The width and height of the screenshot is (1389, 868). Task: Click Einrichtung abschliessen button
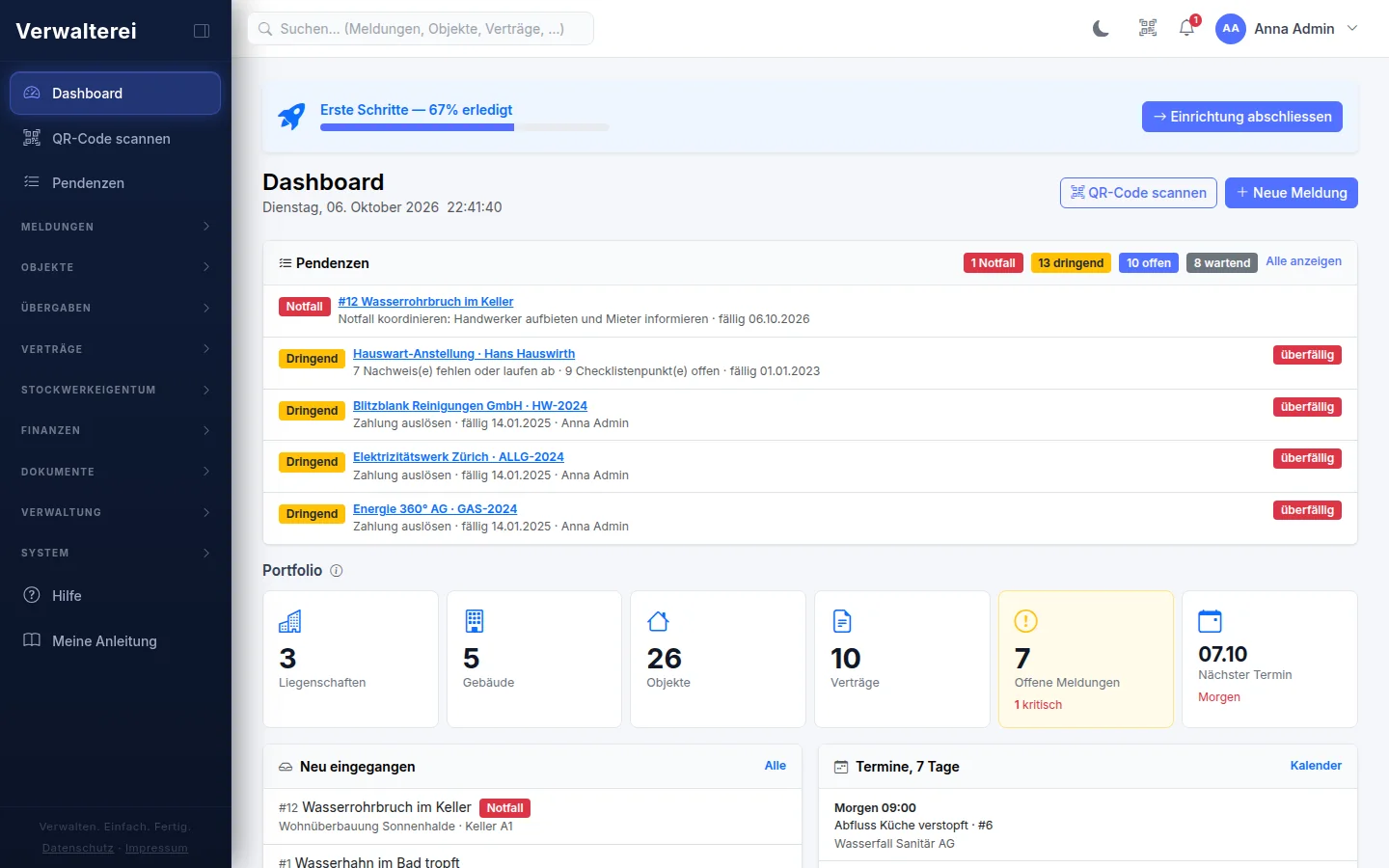click(x=1242, y=117)
